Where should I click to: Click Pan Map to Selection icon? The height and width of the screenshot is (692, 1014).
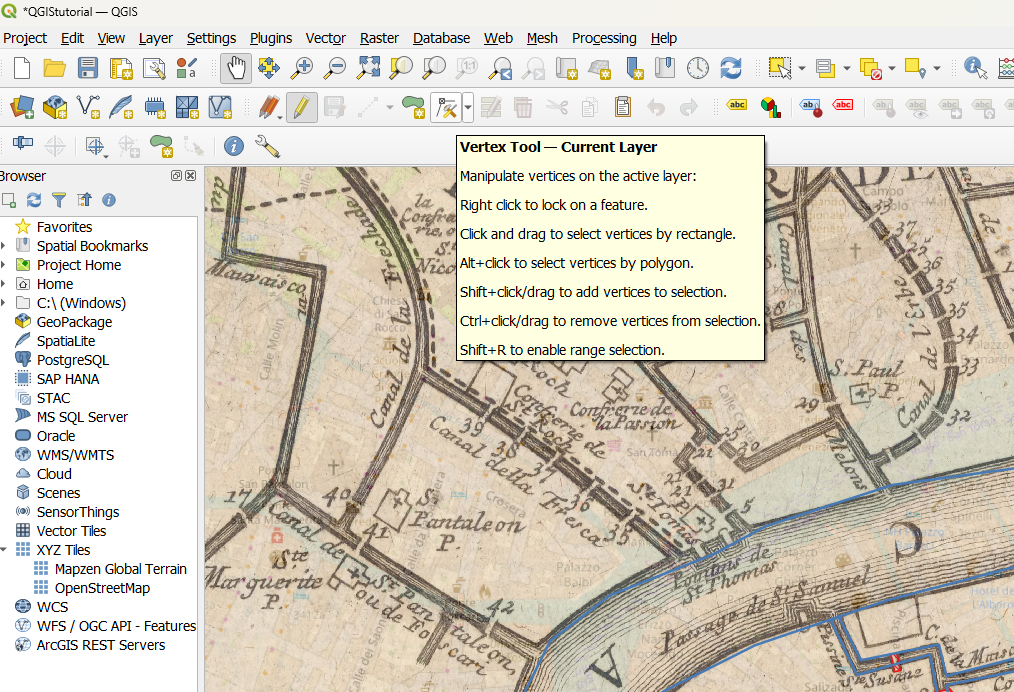click(269, 68)
